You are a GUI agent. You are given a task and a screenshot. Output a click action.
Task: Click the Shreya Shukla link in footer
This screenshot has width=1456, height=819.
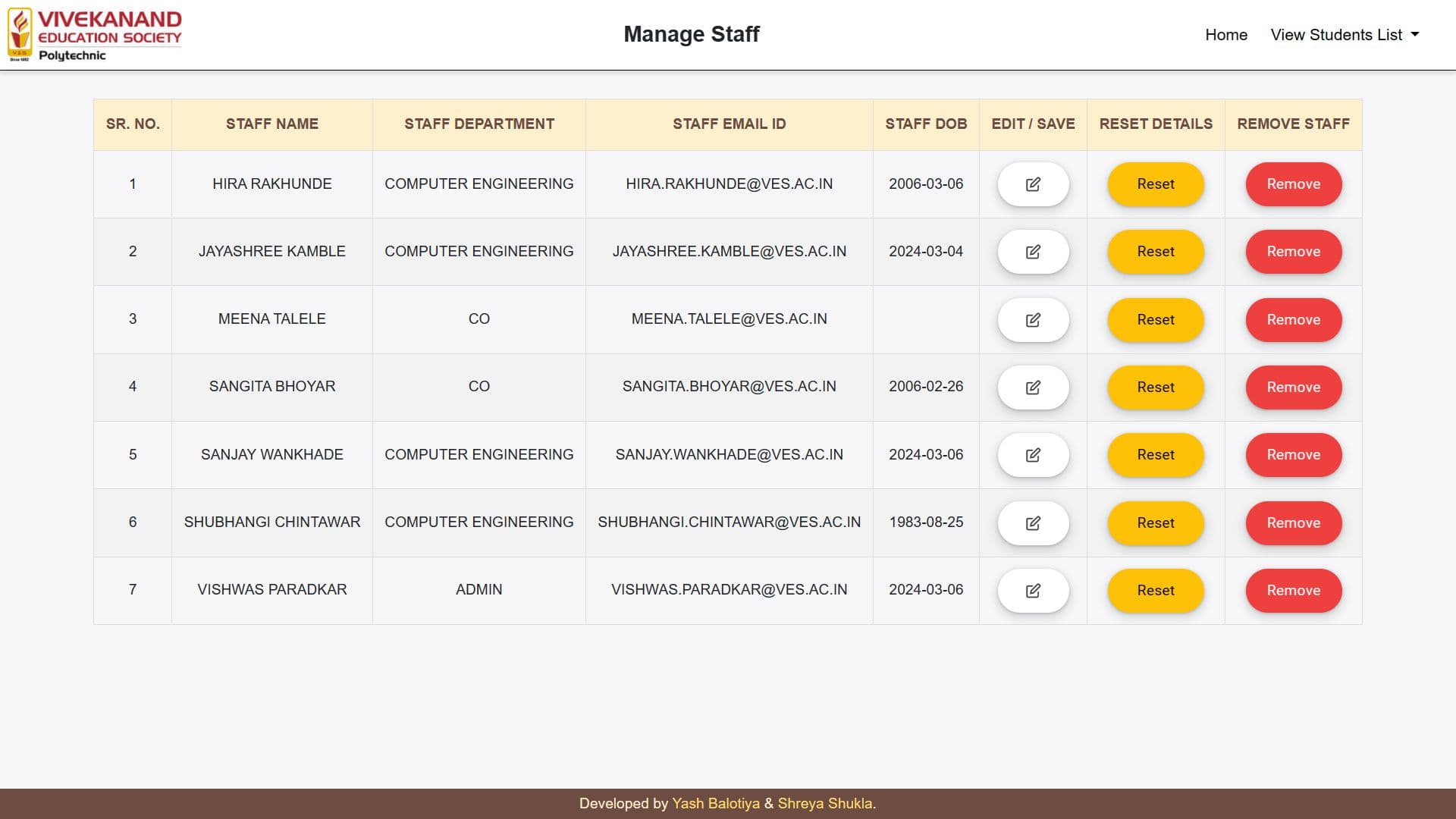[824, 803]
